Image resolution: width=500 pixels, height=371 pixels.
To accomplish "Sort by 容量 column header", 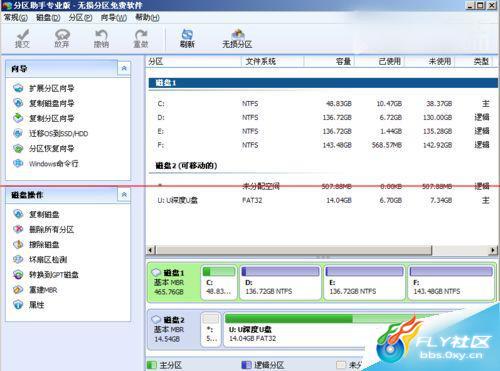I will [329, 61].
